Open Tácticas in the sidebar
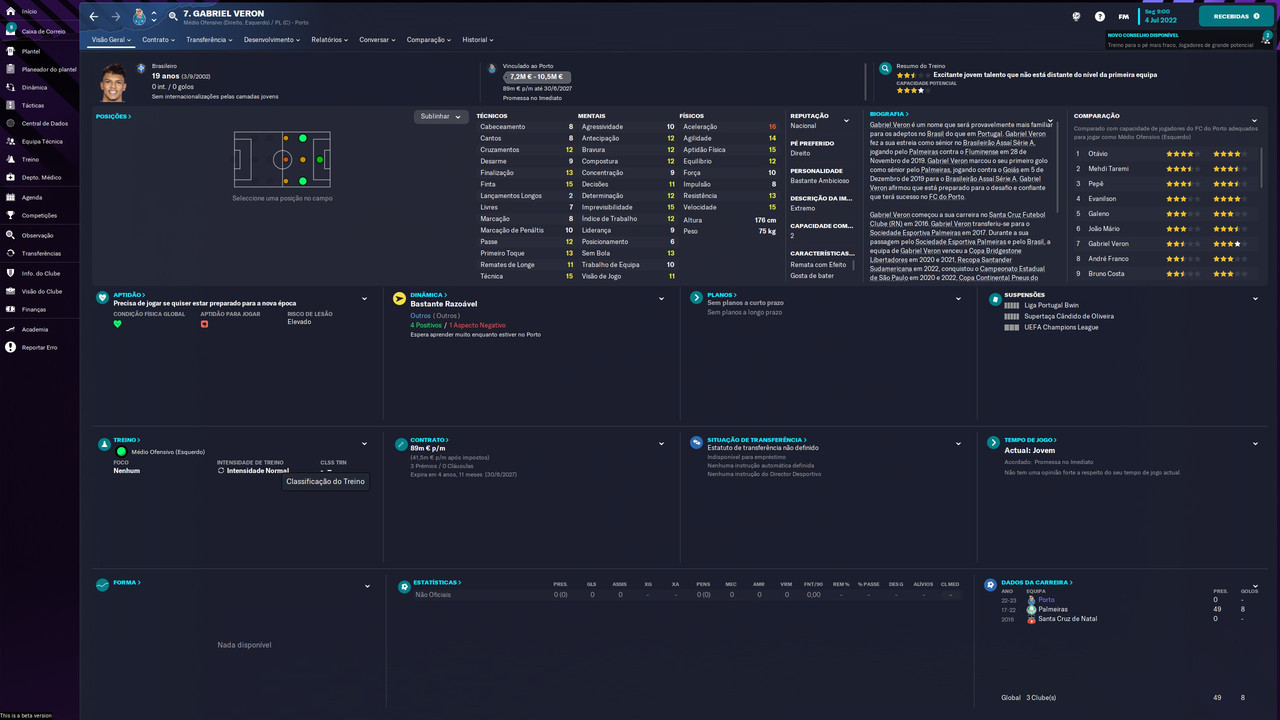The height and width of the screenshot is (720, 1280). 32,105
